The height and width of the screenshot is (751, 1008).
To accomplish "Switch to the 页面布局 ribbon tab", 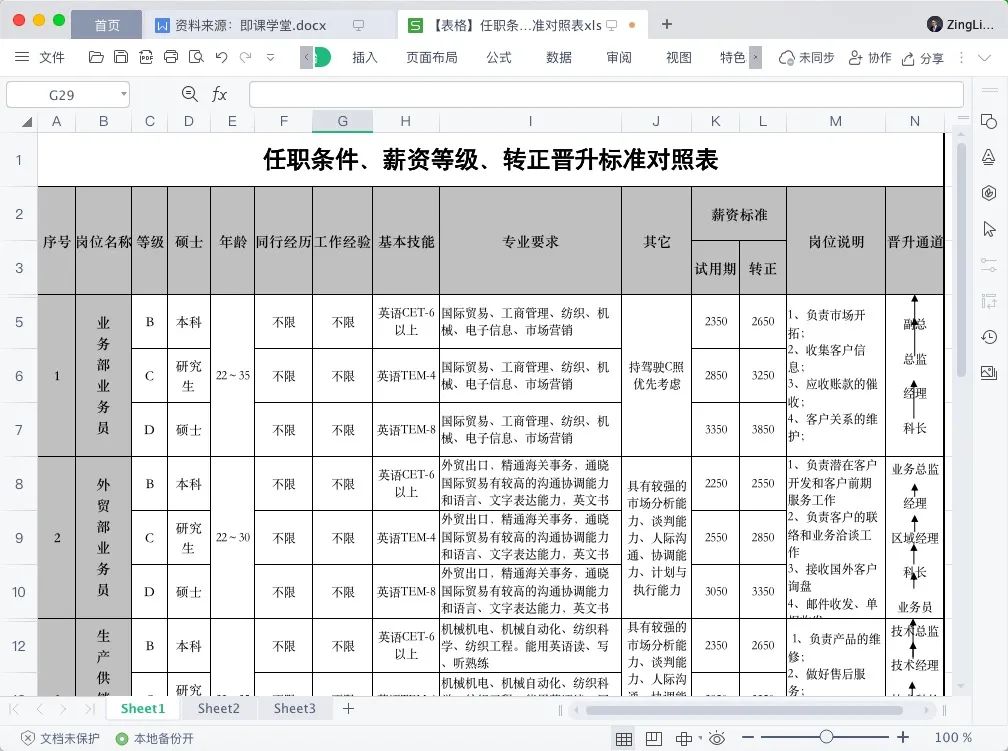I will click(x=431, y=58).
